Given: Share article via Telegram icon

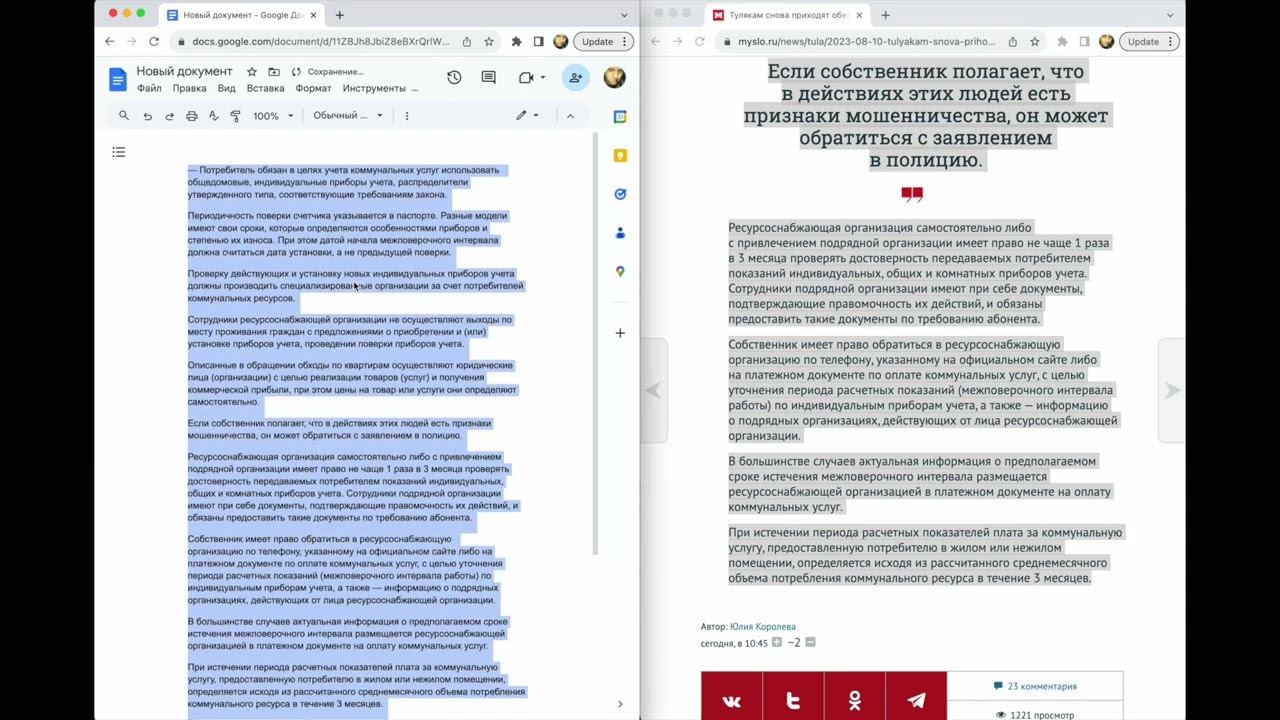Looking at the screenshot, I should [916, 699].
